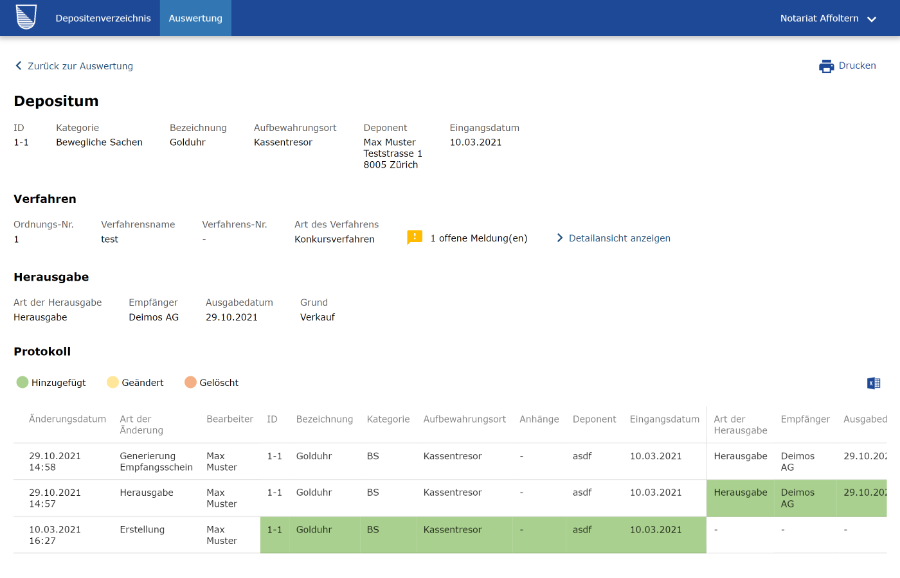
Task: Open the Depositenverzeichnis tab
Action: (103, 18)
